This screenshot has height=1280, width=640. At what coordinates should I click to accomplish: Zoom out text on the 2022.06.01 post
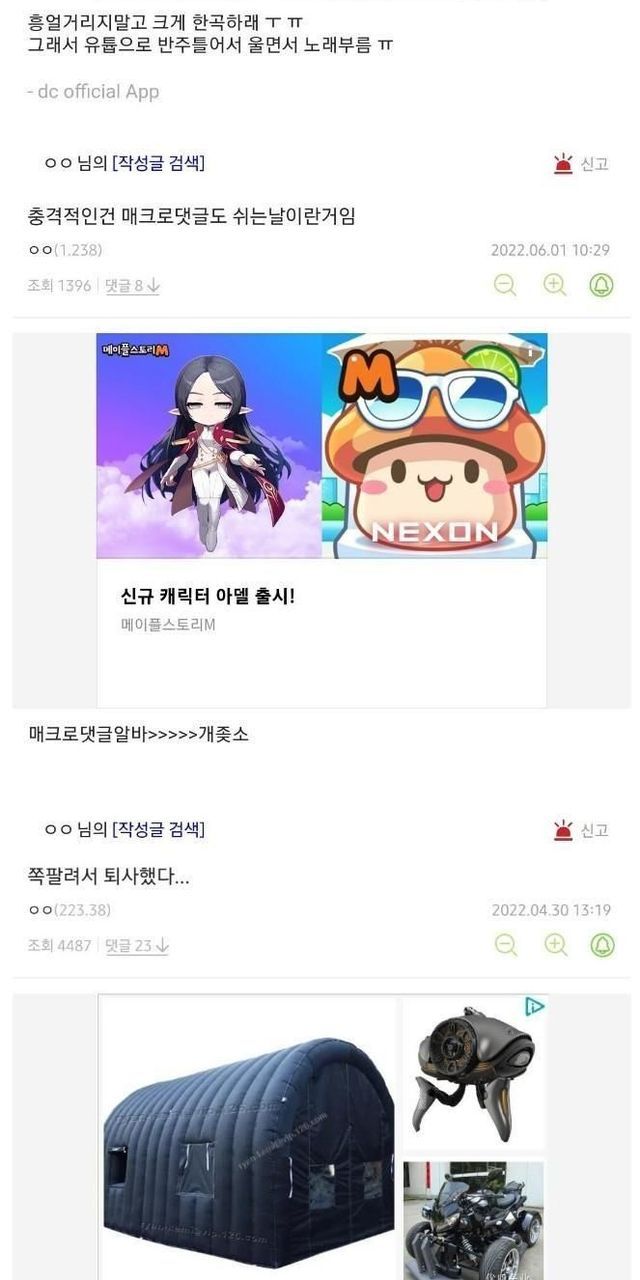[x=506, y=285]
